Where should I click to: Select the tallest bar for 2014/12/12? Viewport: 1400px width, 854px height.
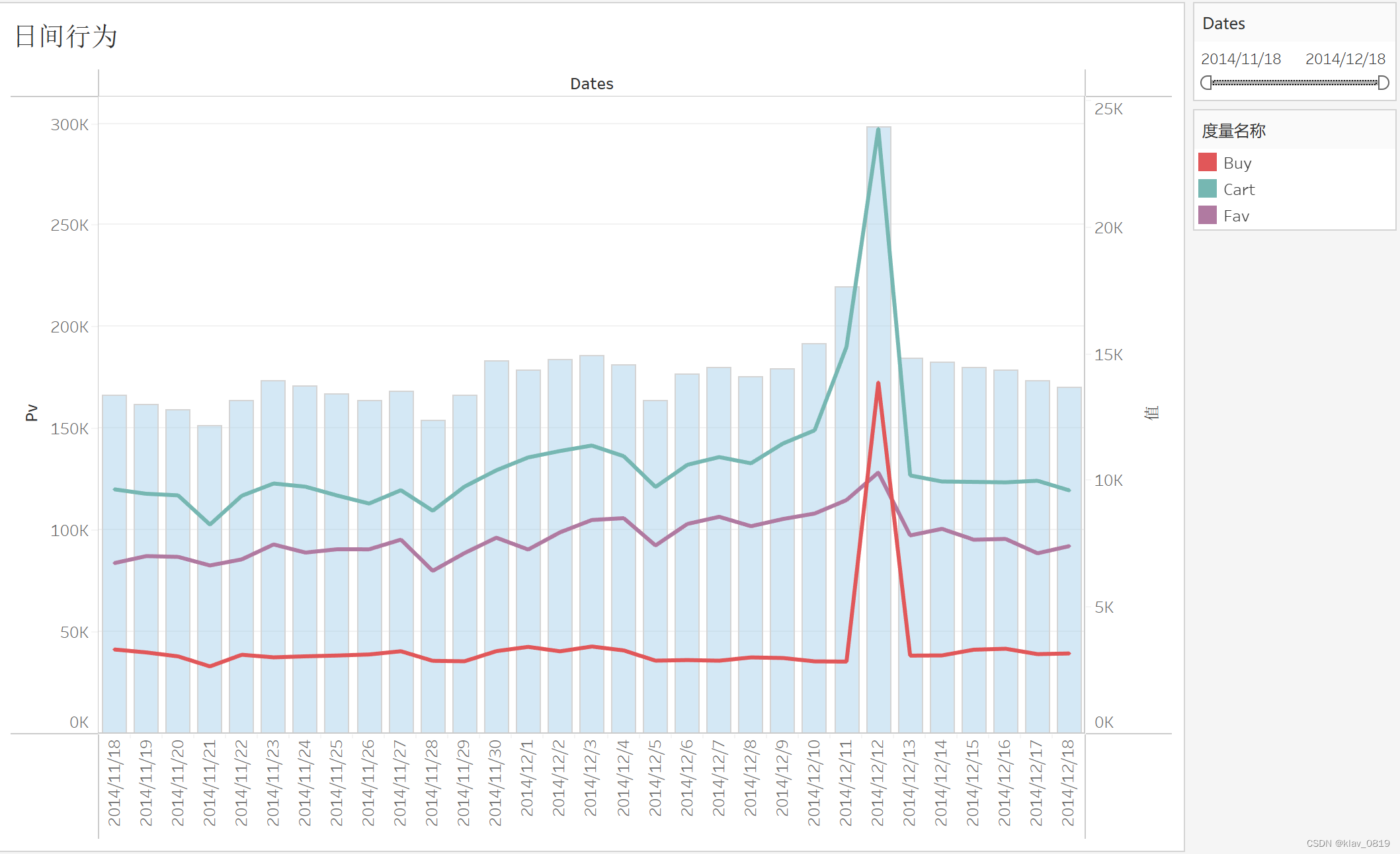click(878, 430)
